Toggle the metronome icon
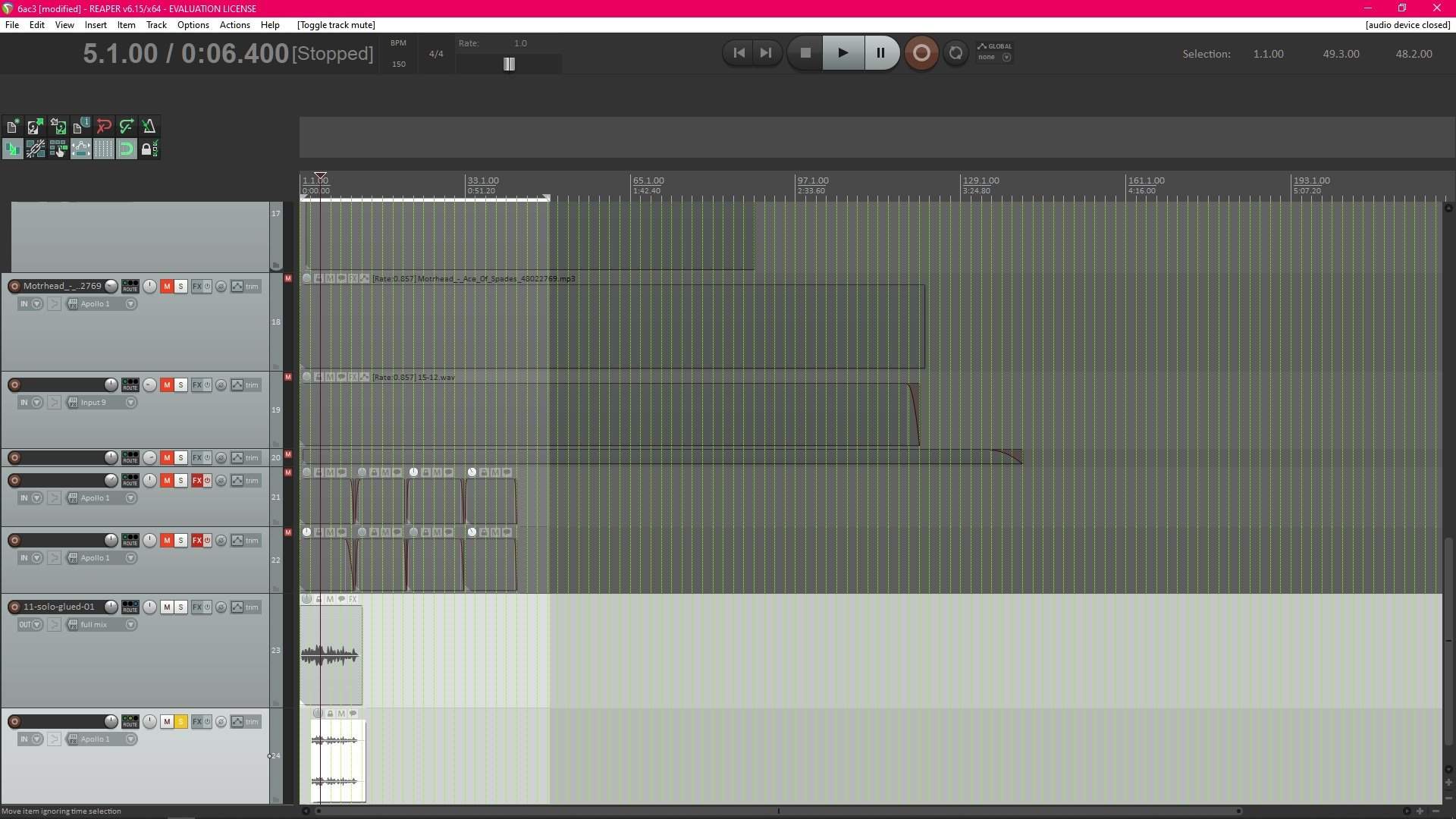The image size is (1456, 819). point(149,127)
